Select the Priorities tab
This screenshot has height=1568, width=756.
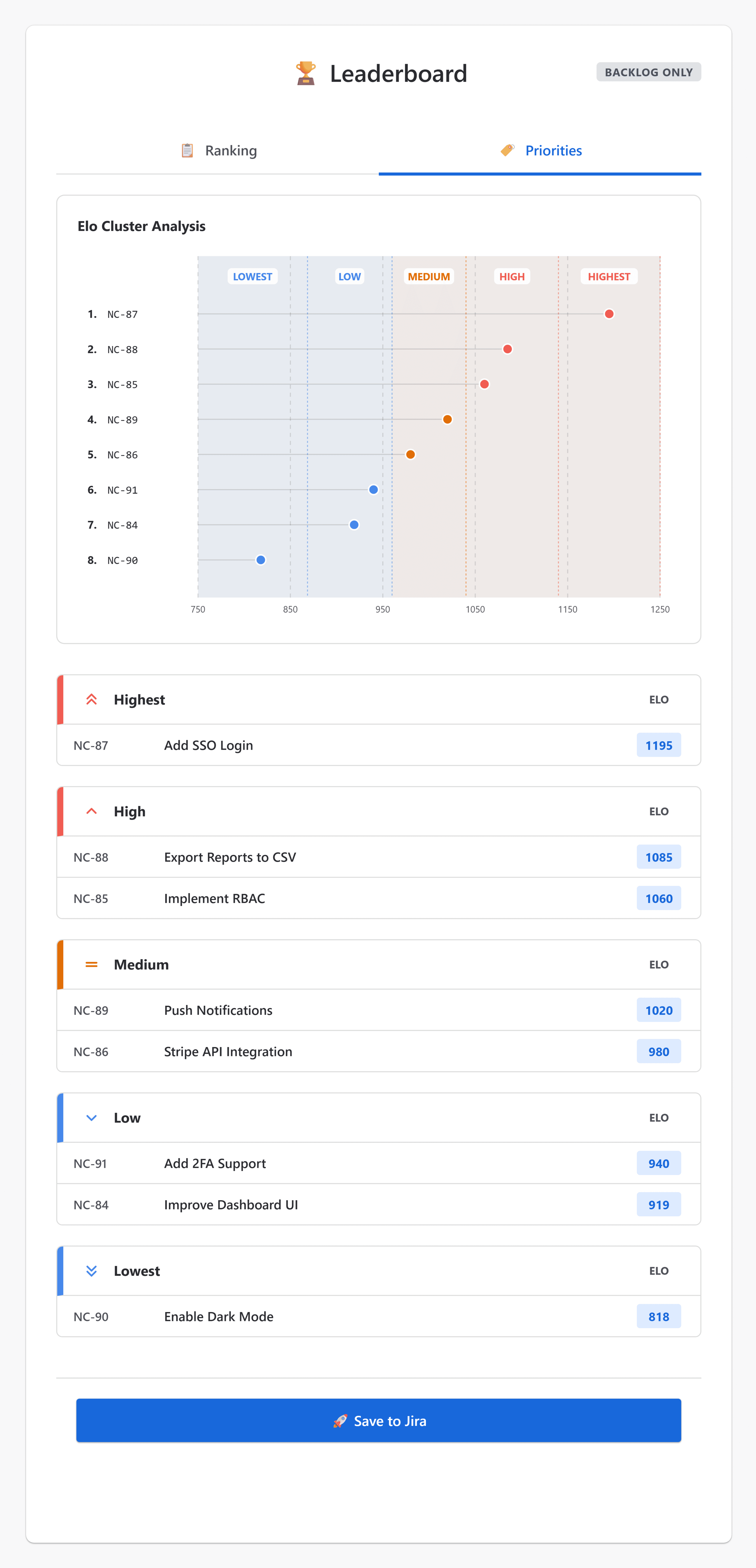tap(540, 150)
